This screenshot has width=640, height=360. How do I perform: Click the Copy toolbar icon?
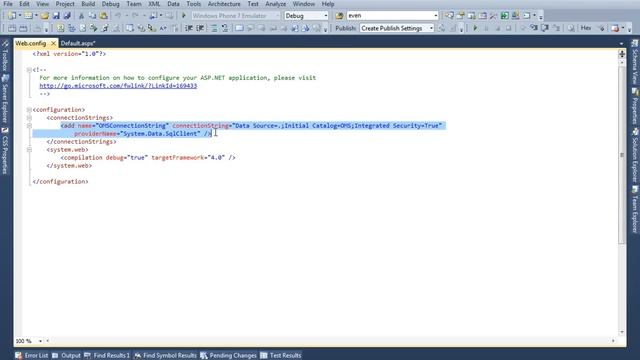click(x=92, y=16)
